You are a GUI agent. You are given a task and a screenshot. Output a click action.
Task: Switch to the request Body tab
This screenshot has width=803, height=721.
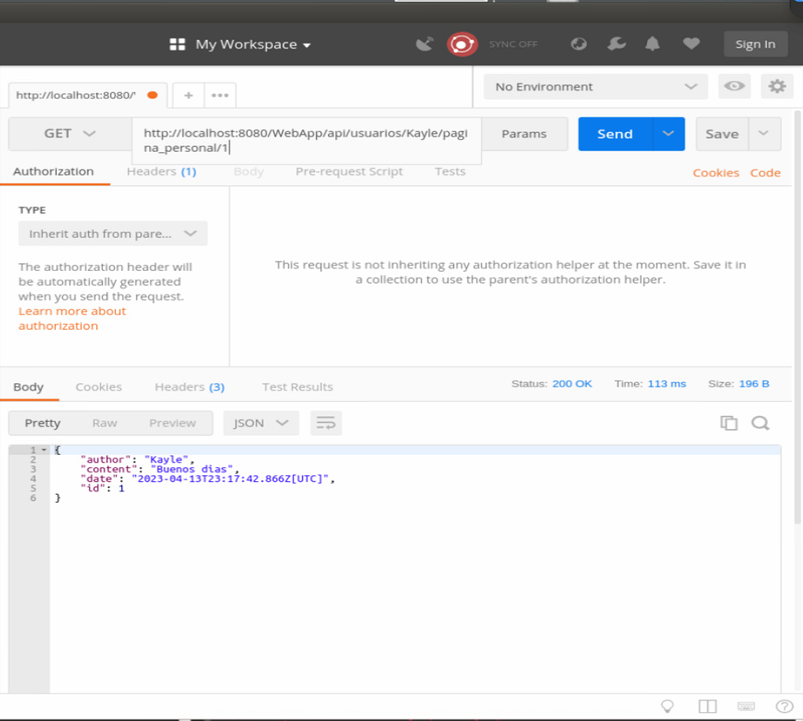coord(248,172)
